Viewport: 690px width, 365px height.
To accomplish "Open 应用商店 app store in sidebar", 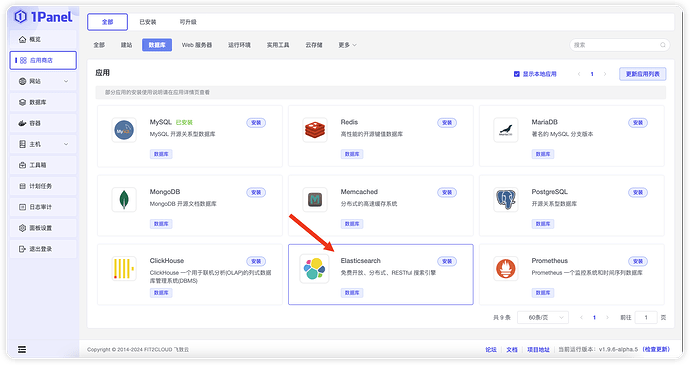I will click(x=43, y=60).
